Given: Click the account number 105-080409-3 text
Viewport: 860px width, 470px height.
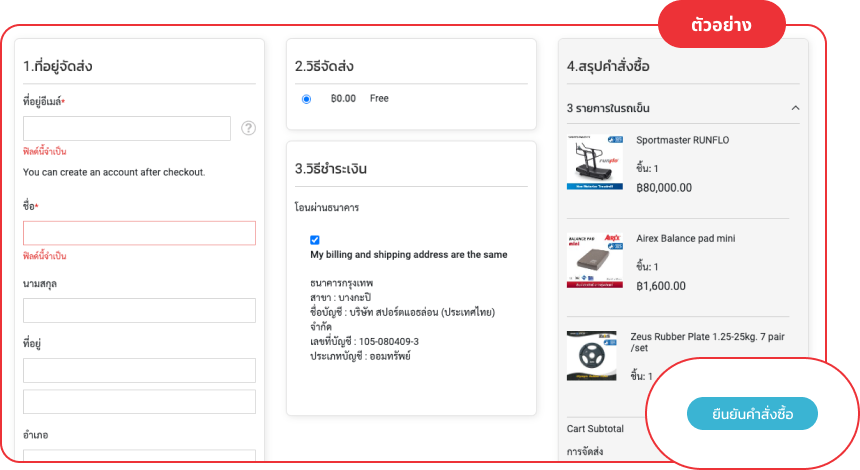Looking at the screenshot, I should tap(389, 342).
